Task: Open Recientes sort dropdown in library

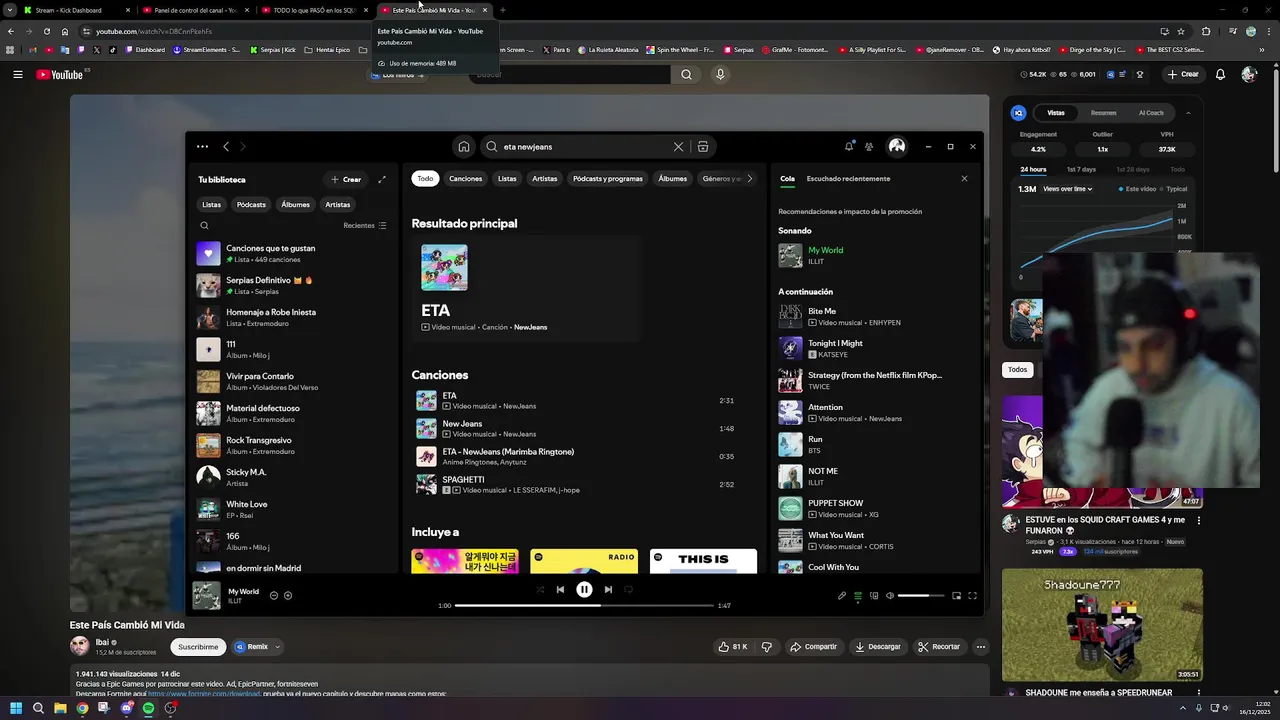Action: [x=364, y=226]
